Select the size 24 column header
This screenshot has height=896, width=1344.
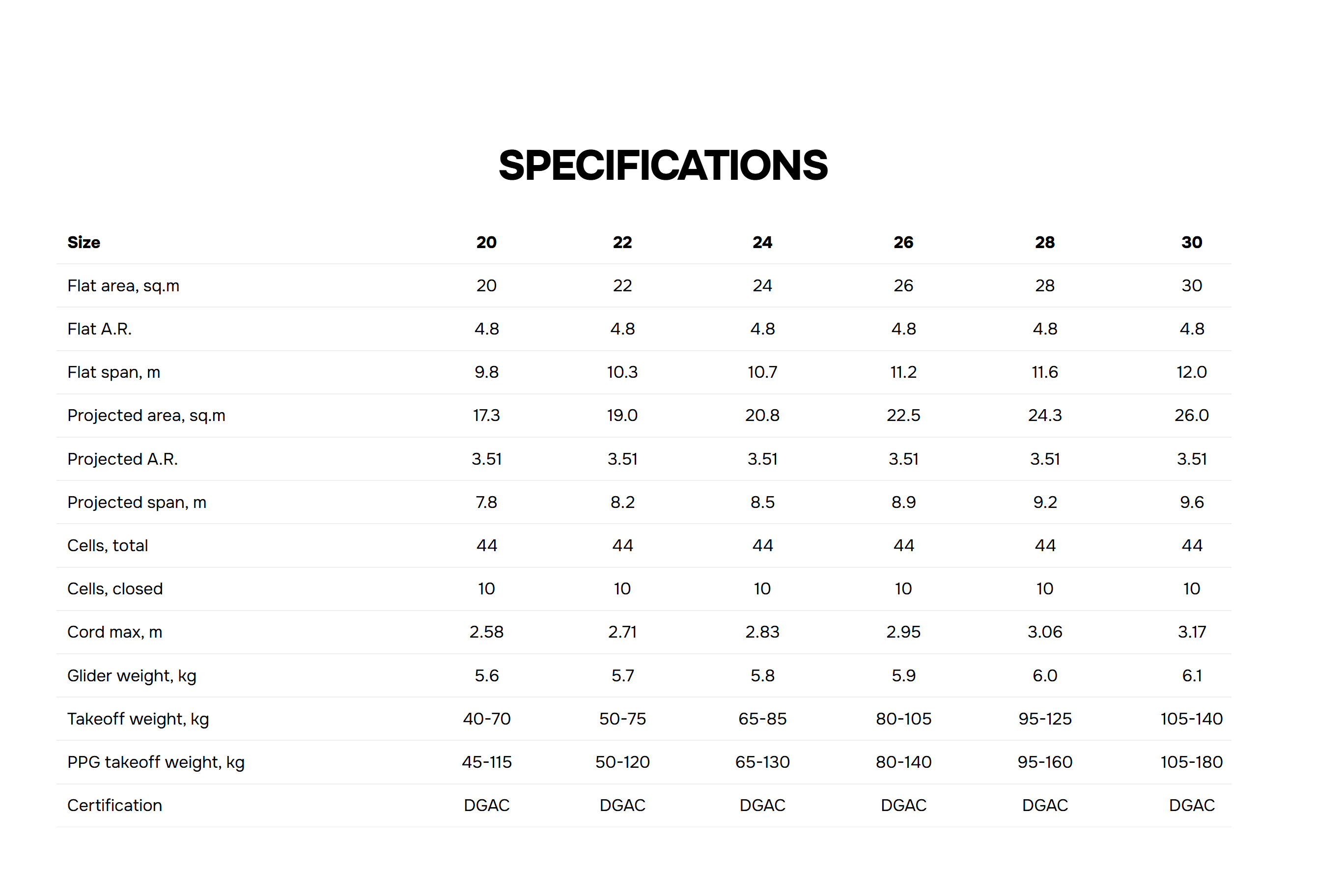[x=762, y=242]
